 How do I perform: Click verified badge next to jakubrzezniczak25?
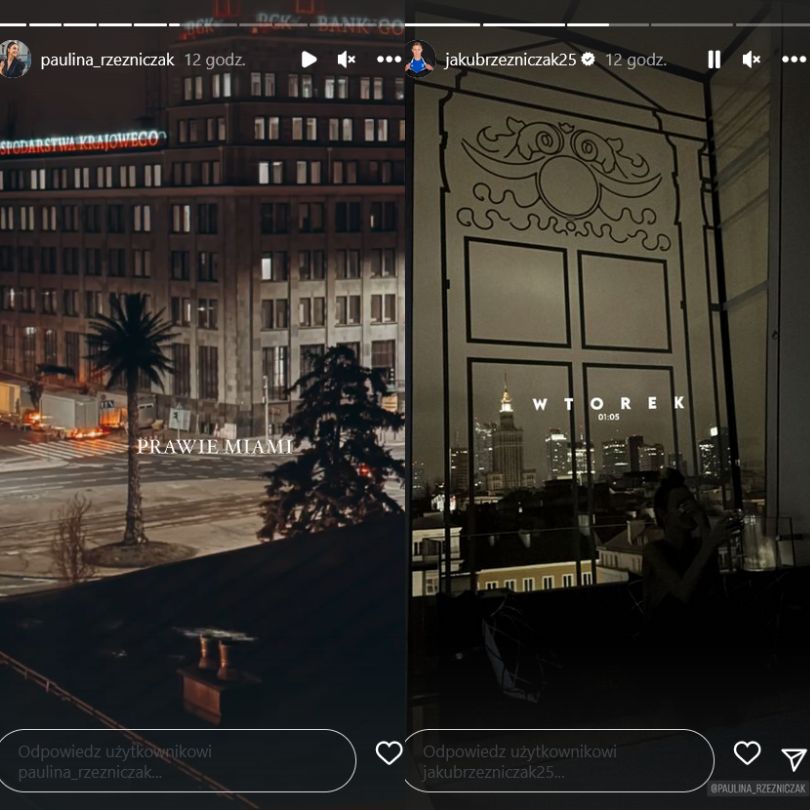click(588, 59)
